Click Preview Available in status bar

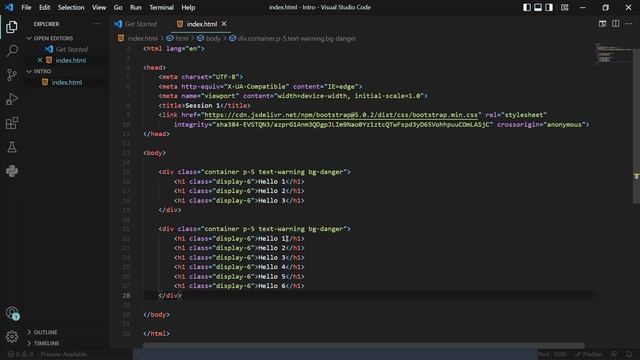tap(64, 354)
